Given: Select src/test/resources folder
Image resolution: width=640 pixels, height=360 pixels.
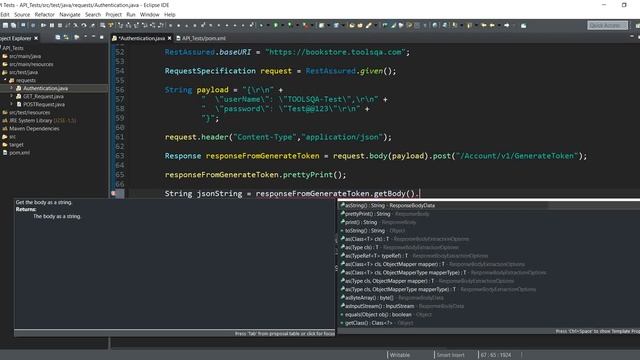Looking at the screenshot, I should 29,112.
